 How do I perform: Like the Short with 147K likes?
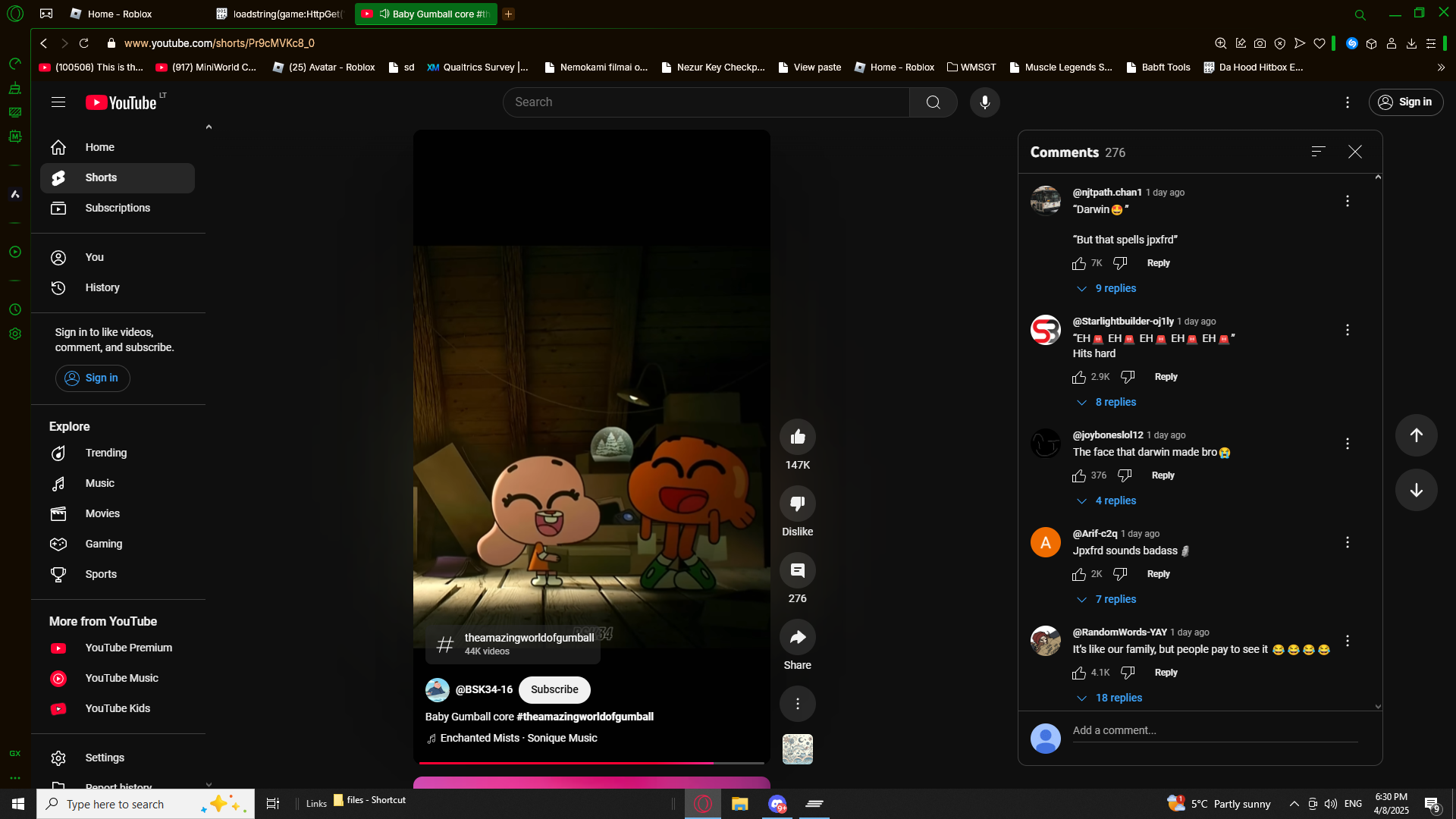797,437
